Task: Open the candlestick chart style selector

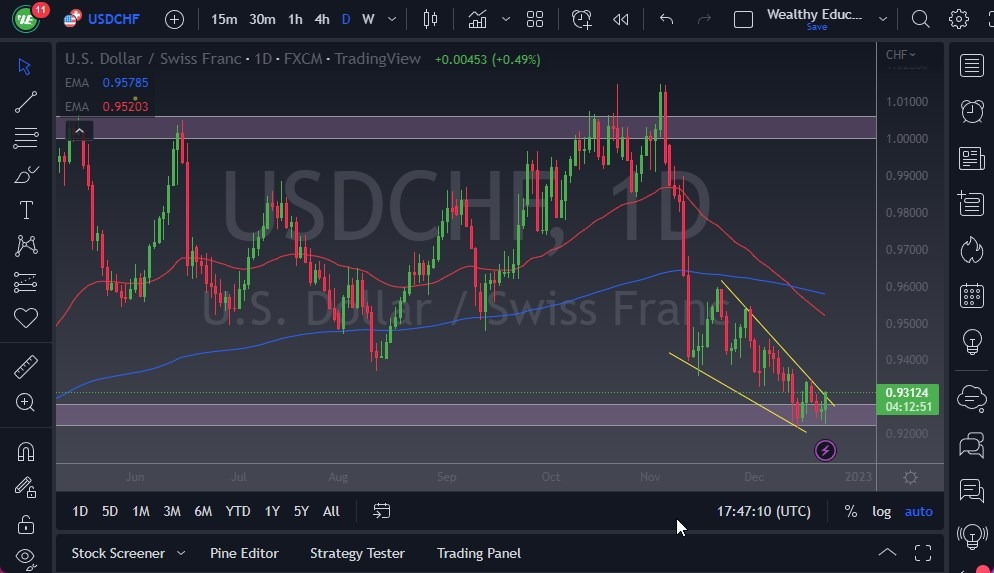Action: tap(430, 20)
